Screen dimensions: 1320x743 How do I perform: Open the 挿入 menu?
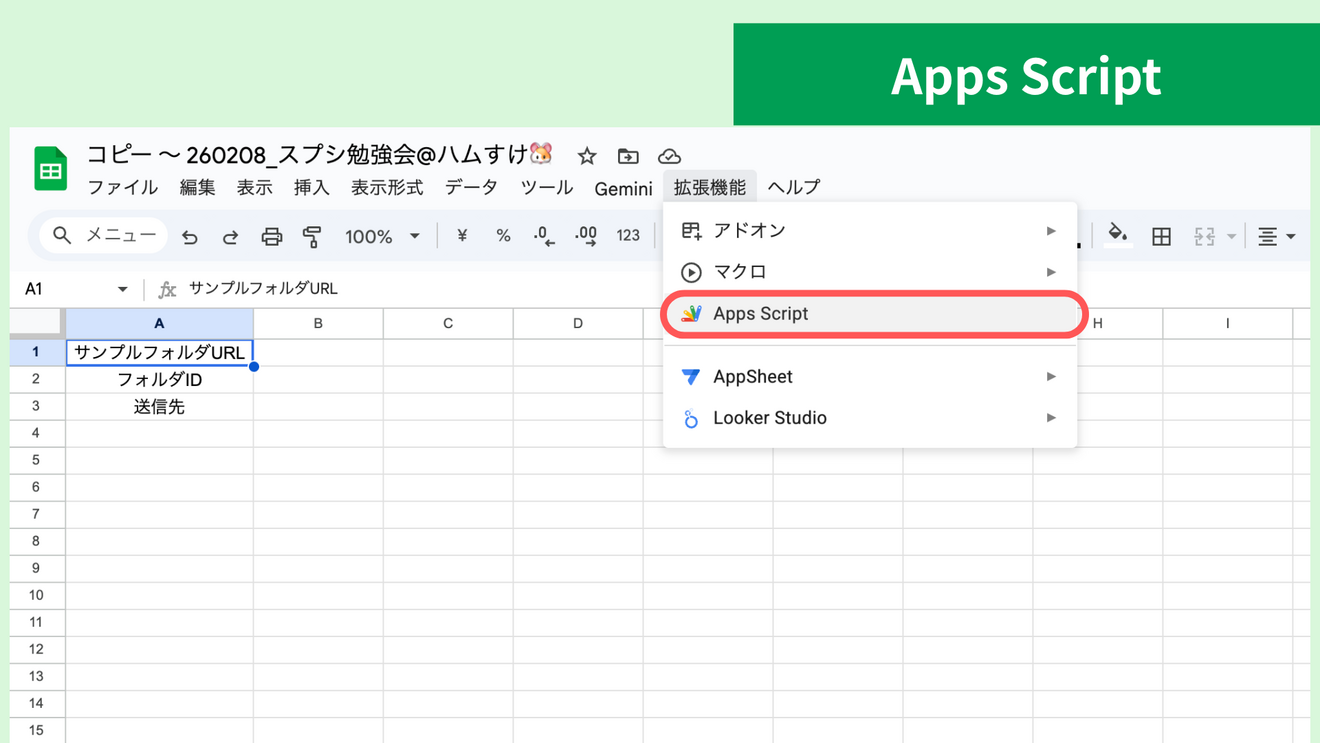point(311,188)
